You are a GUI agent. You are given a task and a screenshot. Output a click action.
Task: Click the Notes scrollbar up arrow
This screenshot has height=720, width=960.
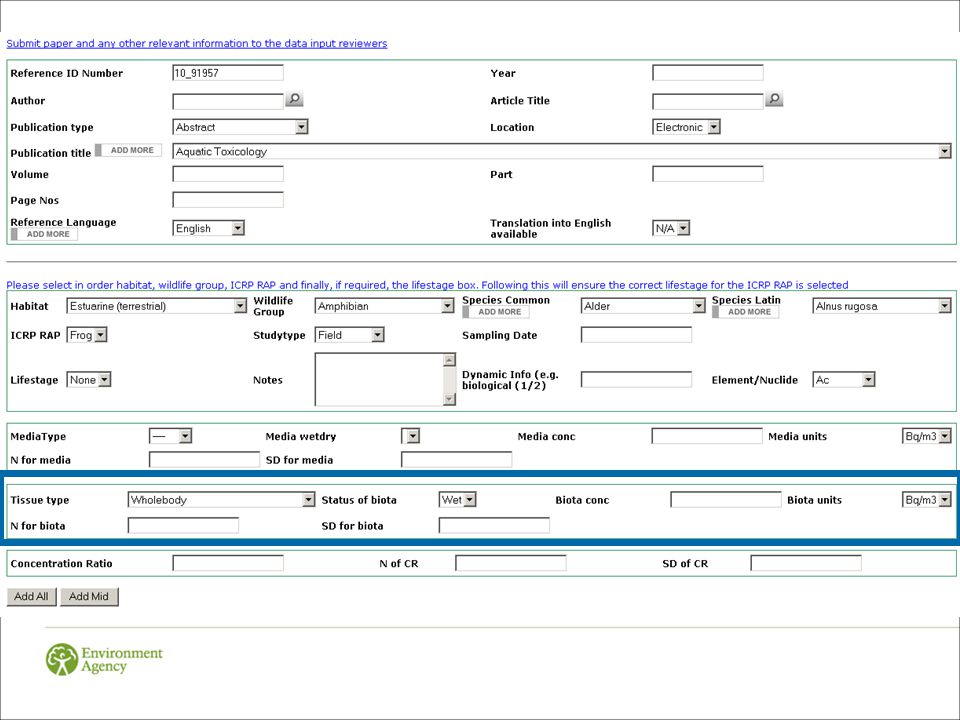coord(449,360)
